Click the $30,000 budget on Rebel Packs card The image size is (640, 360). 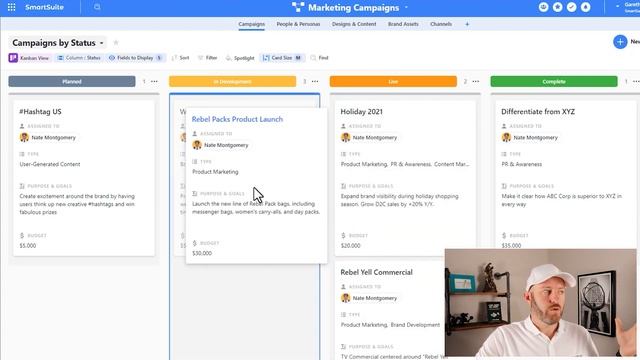pos(202,253)
